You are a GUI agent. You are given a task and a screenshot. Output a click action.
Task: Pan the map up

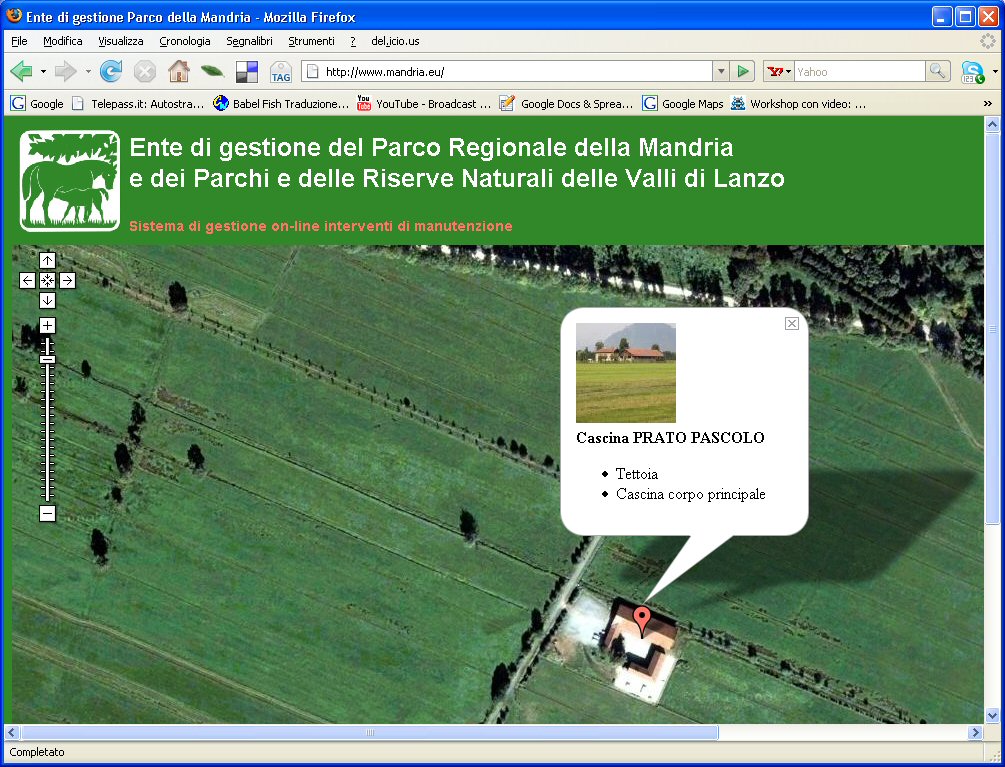point(47,260)
